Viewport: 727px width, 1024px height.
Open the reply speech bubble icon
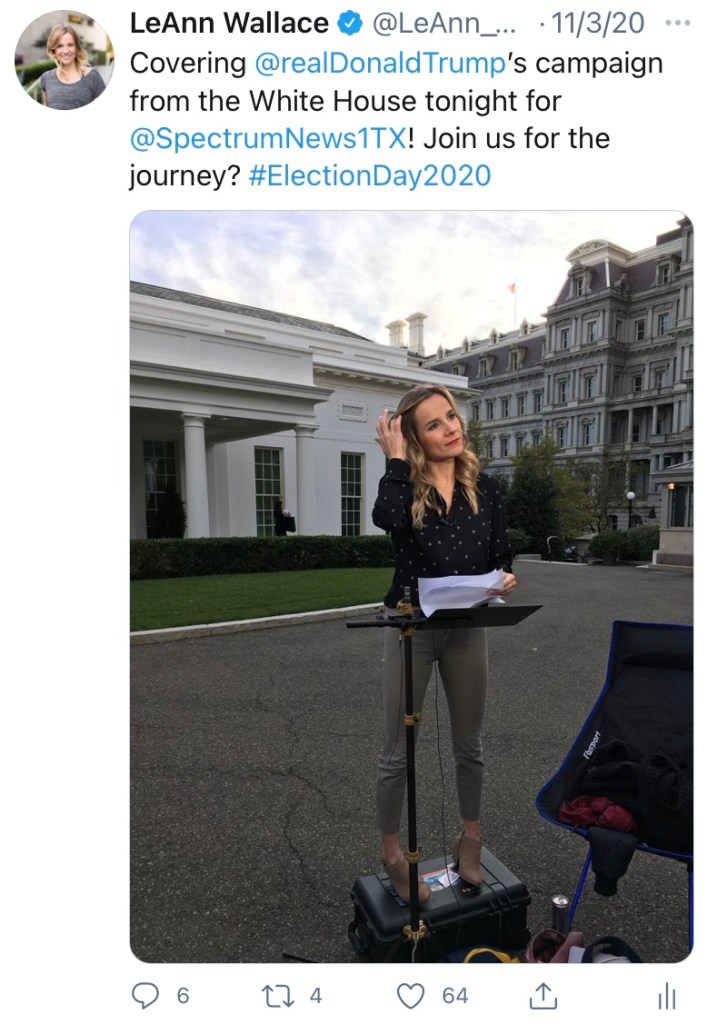(x=146, y=994)
